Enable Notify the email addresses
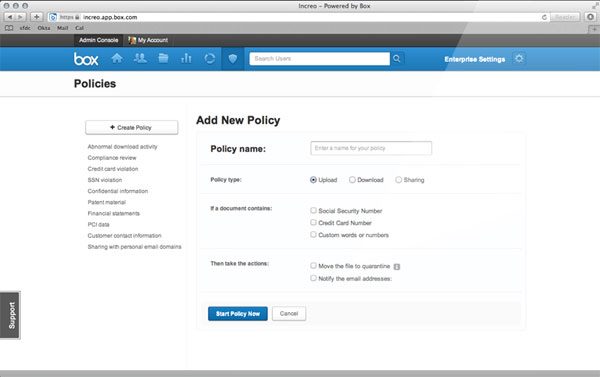 click(x=313, y=278)
